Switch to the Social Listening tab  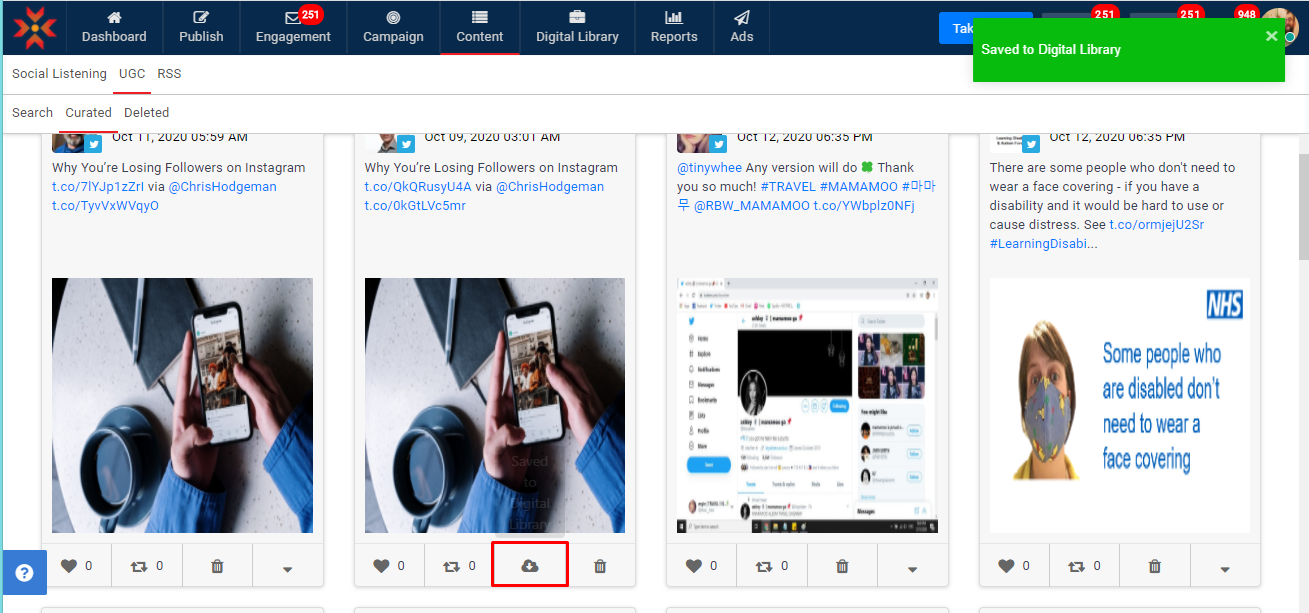[x=59, y=74]
